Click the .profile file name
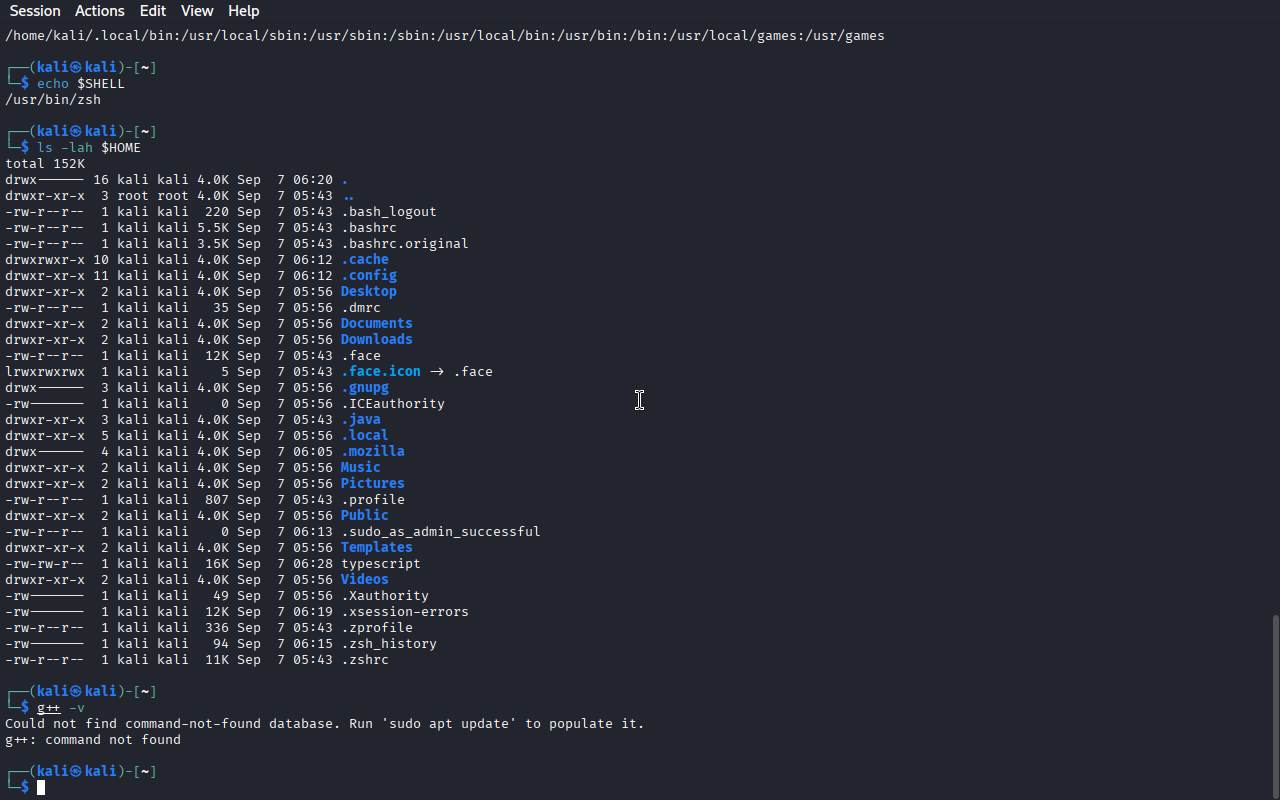The width and height of the screenshot is (1280, 800). tap(373, 500)
